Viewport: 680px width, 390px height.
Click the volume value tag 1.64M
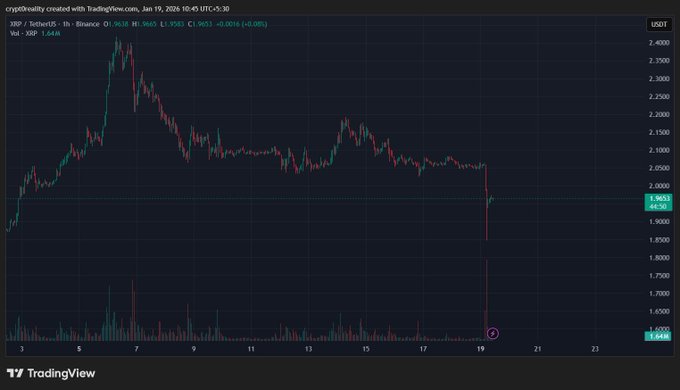tap(658, 336)
